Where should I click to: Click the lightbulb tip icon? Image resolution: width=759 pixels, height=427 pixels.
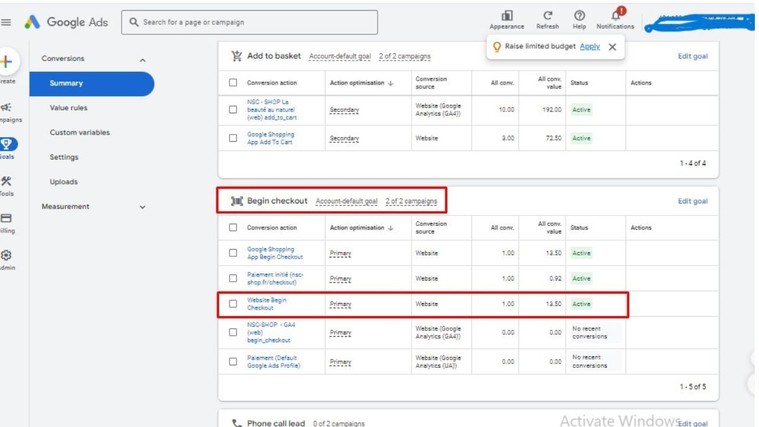497,47
